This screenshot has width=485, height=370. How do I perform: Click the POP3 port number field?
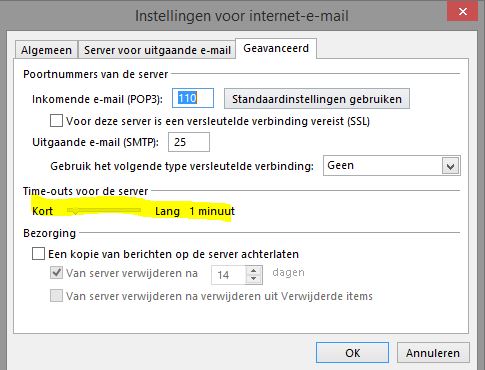click(x=193, y=98)
